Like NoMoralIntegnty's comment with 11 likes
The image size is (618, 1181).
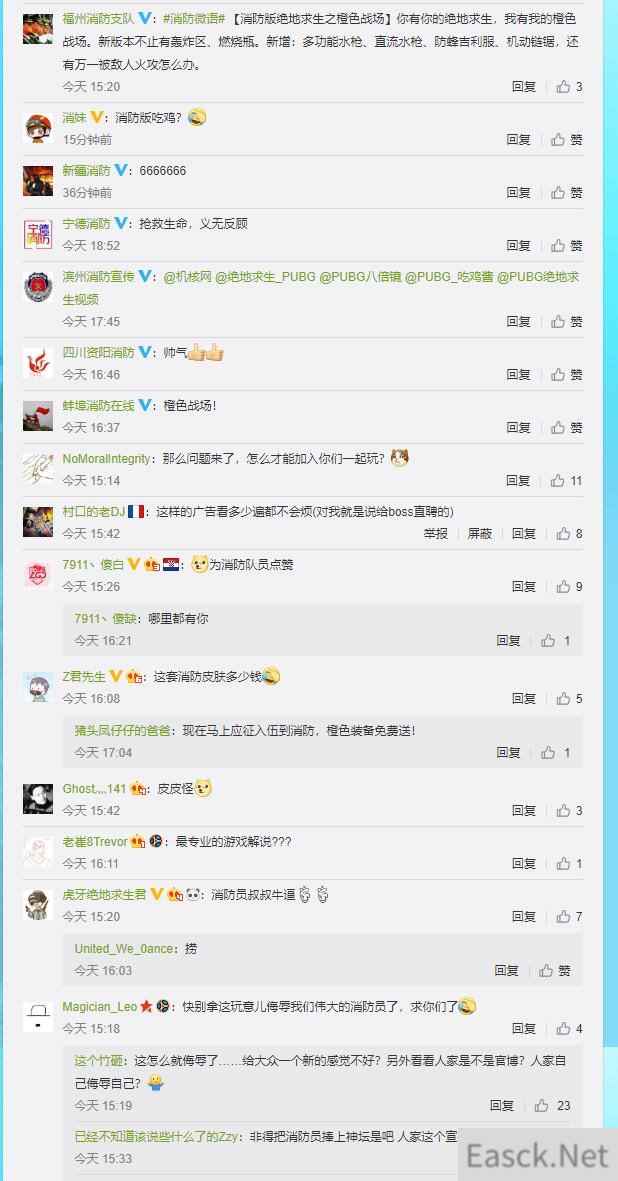click(566, 481)
